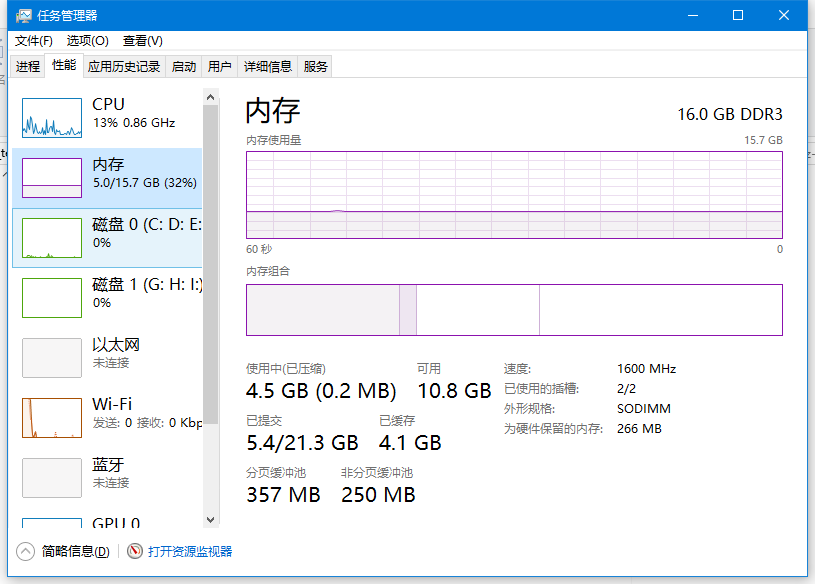
Task: Select the 以太网 Ethernet thumbnail
Action: (52, 358)
